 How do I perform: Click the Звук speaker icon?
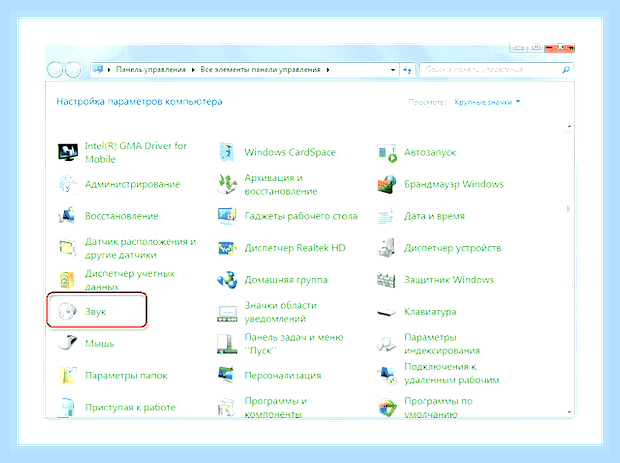pyautogui.click(x=67, y=312)
